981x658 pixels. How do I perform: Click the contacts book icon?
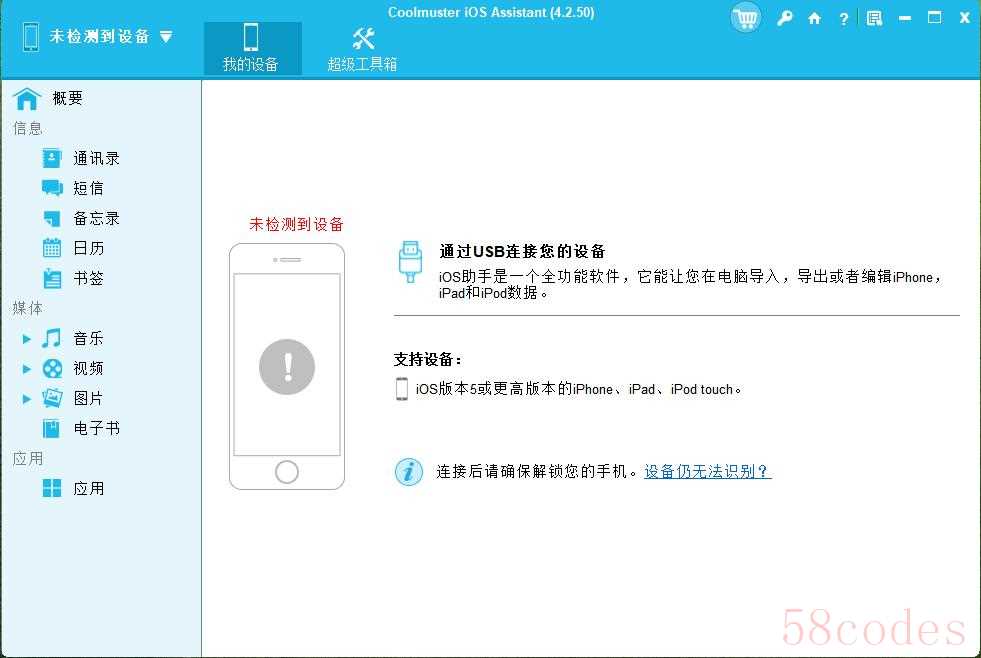click(x=52, y=158)
